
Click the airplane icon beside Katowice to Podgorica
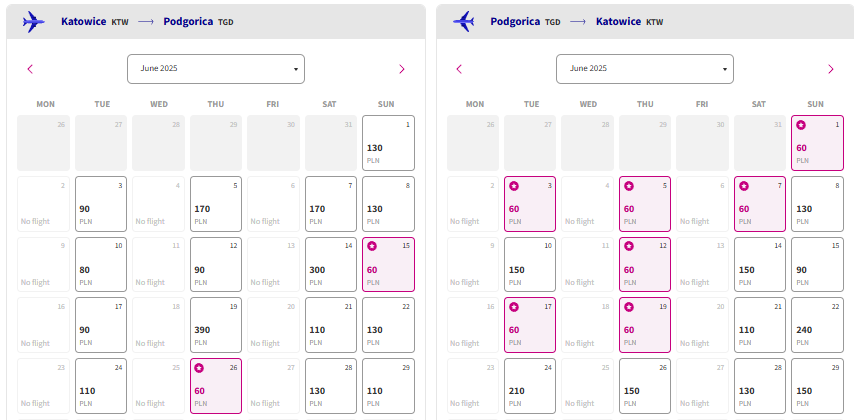[34, 22]
